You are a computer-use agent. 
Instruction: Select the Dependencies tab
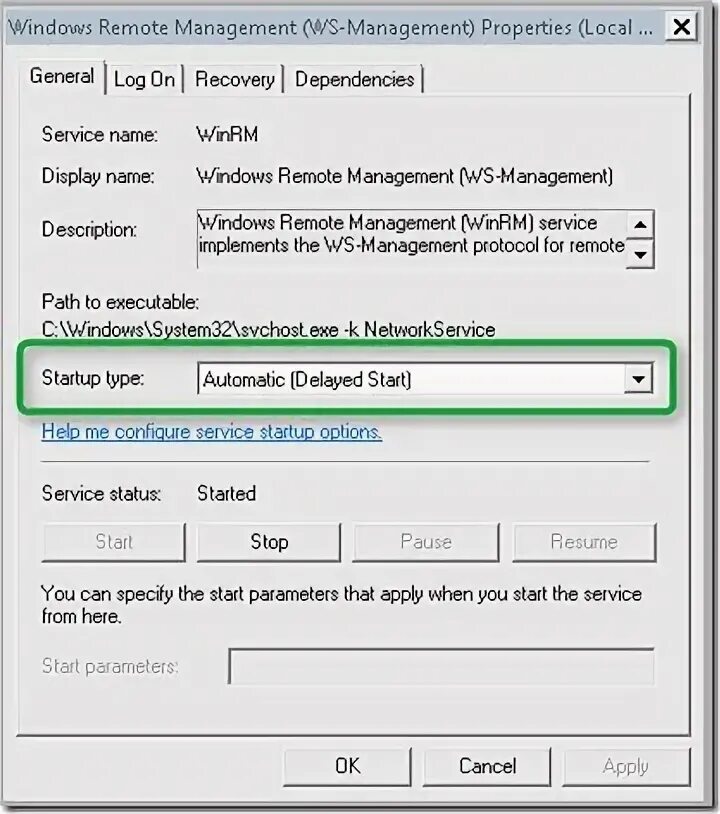click(355, 79)
